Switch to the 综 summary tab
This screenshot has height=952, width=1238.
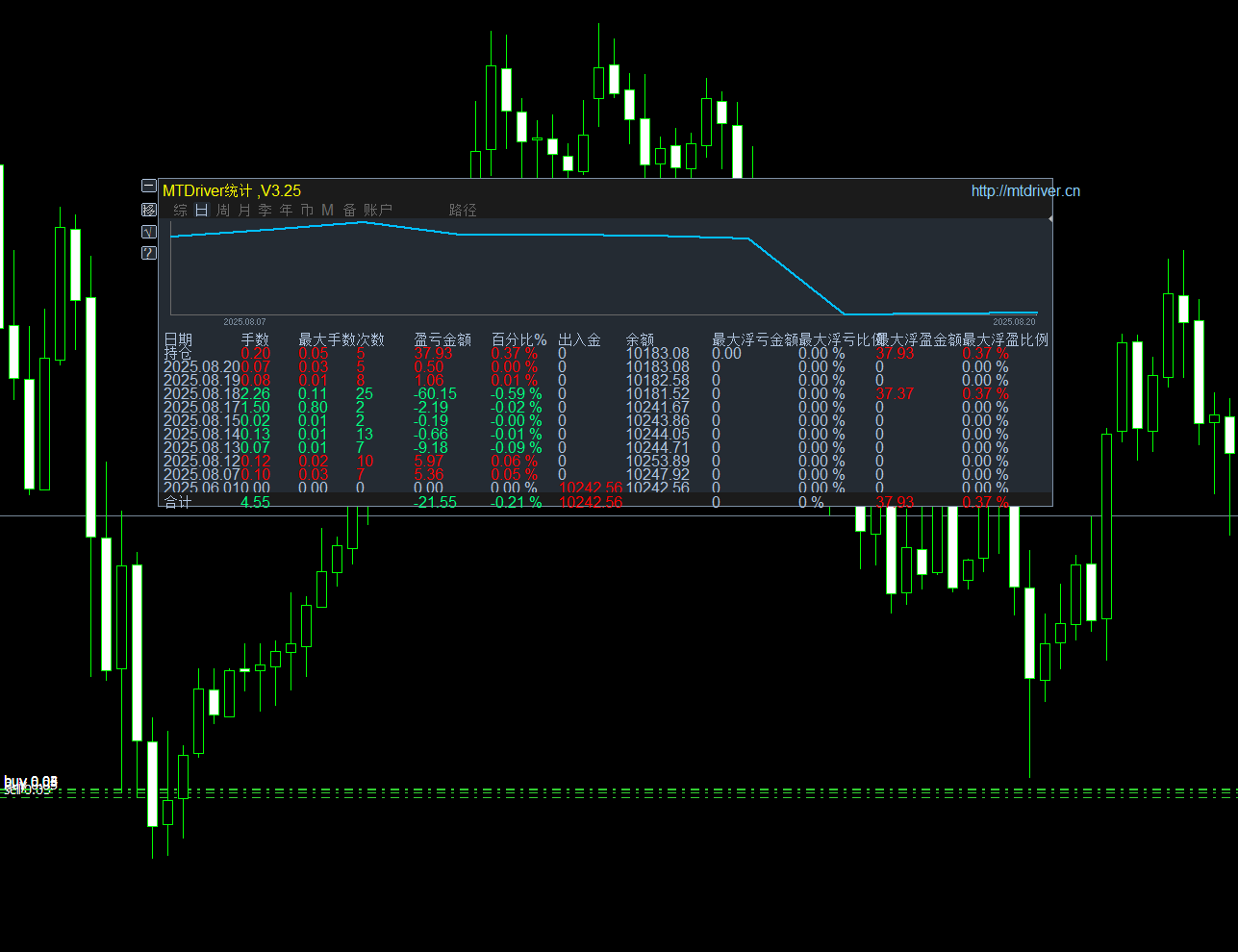[180, 210]
